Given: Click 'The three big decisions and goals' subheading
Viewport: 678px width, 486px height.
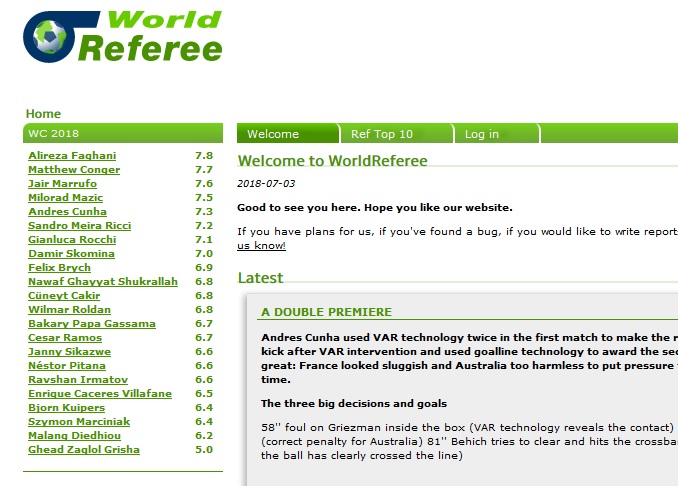Looking at the screenshot, I should 354,403.
